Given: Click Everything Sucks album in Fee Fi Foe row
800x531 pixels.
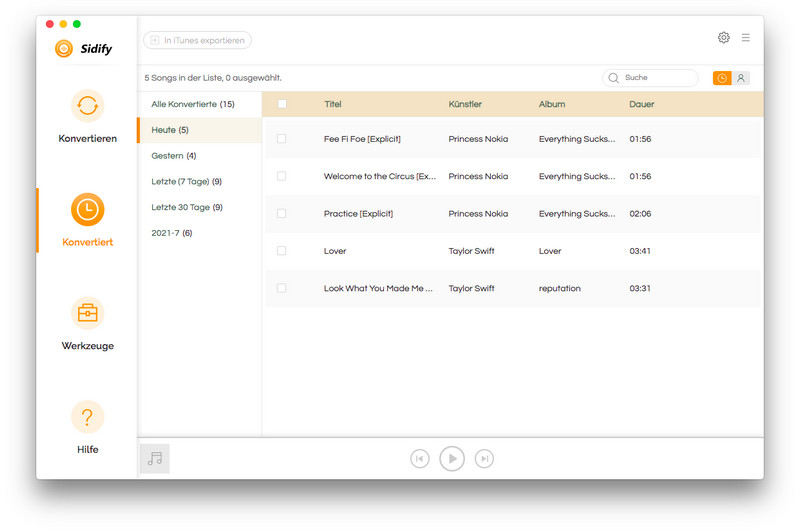Looking at the screenshot, I should (x=577, y=139).
